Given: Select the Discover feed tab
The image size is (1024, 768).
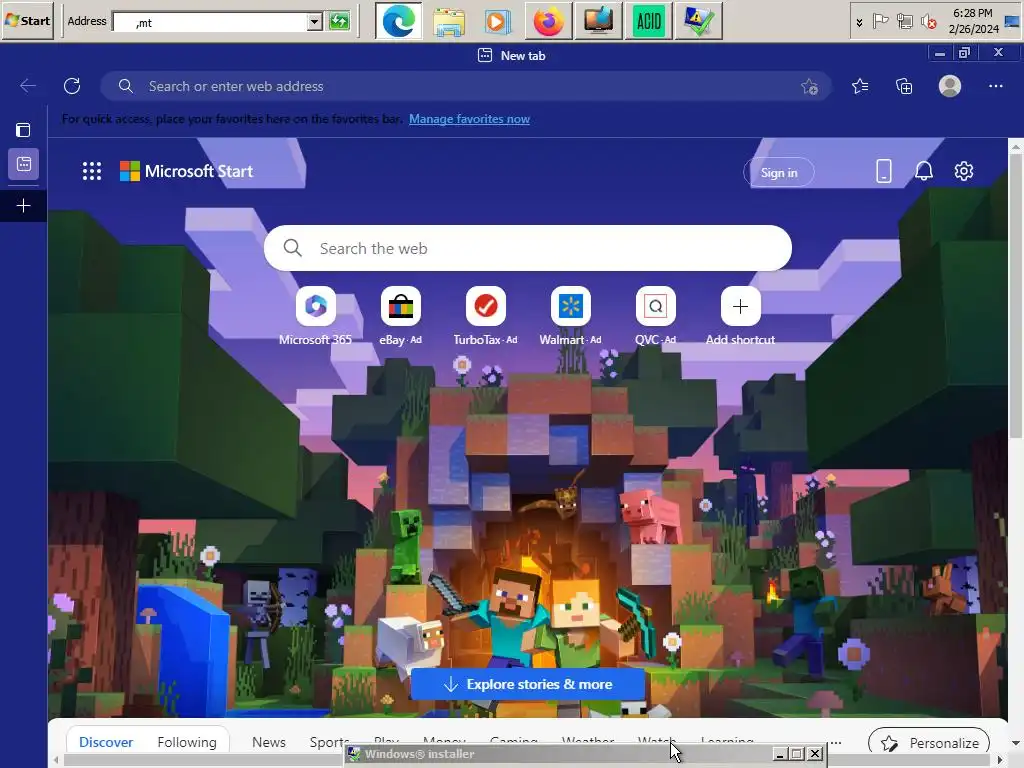Looking at the screenshot, I should click(x=106, y=742).
